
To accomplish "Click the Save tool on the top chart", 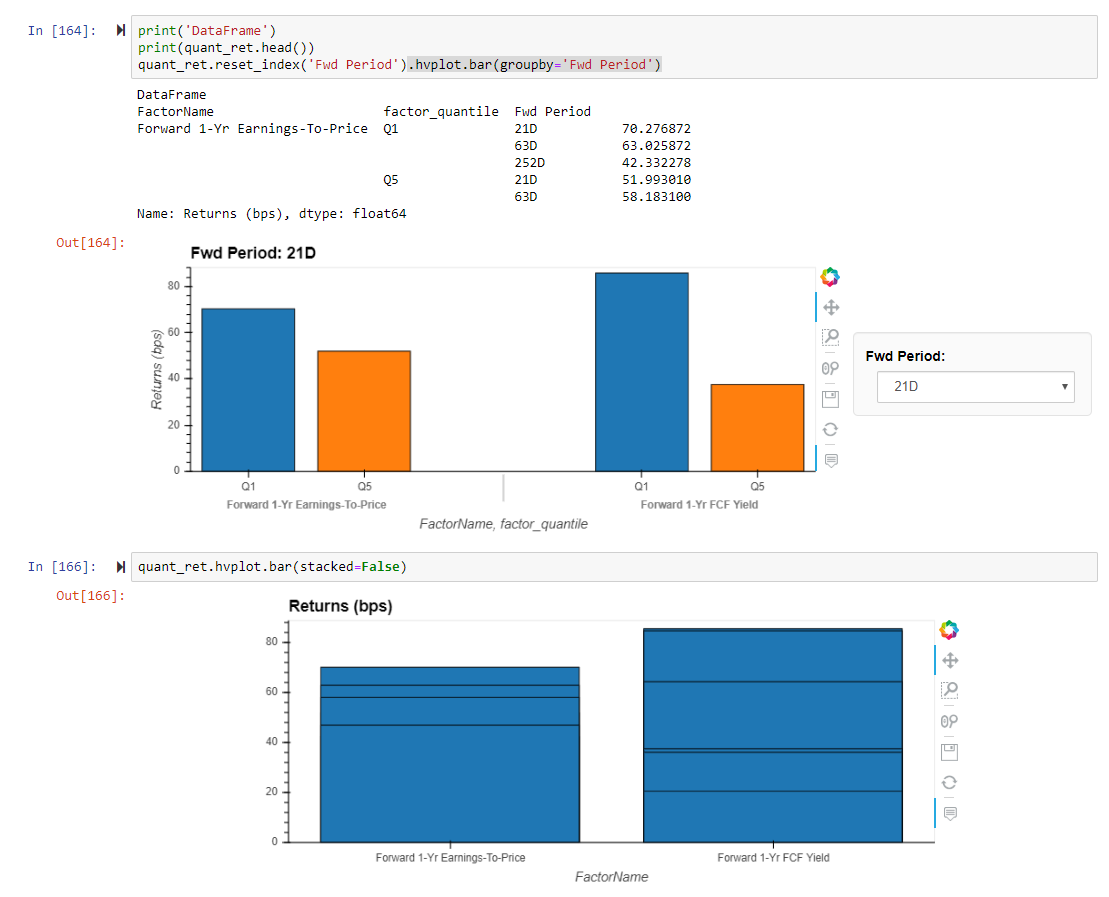I will (x=831, y=399).
